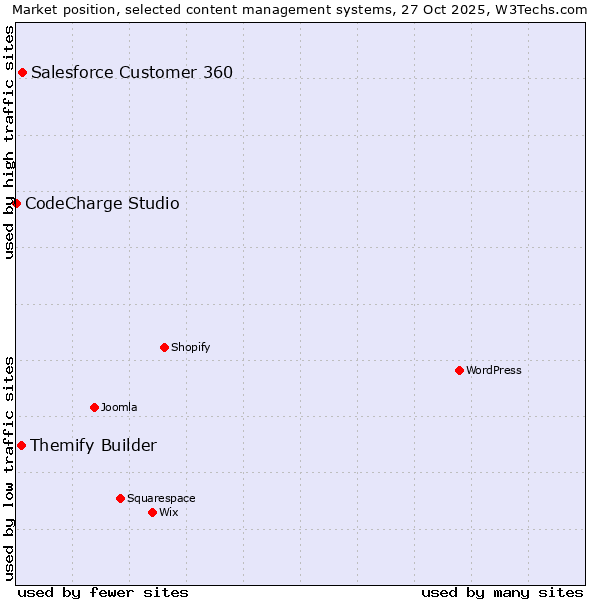Select the "used by high traffic sites" axis label
The image size is (600, 600).
coord(9,141)
